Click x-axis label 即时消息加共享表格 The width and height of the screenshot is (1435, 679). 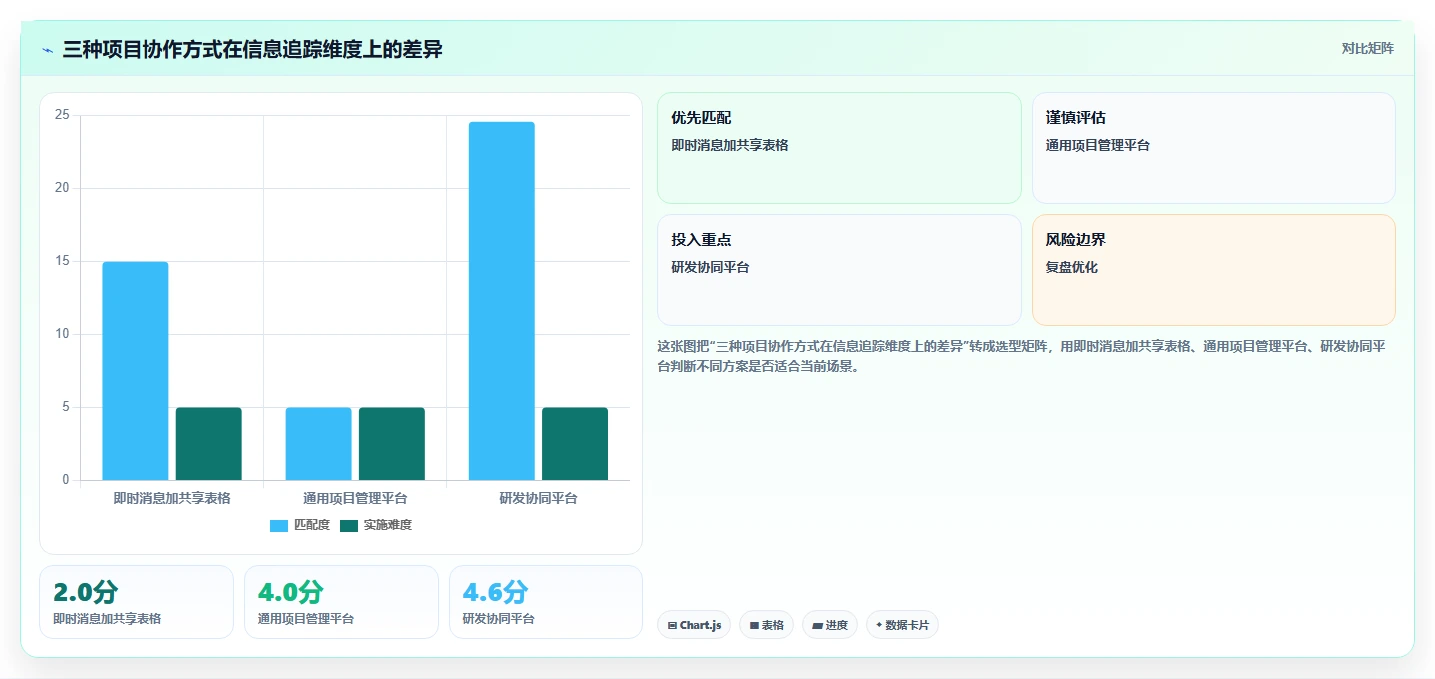coord(172,498)
